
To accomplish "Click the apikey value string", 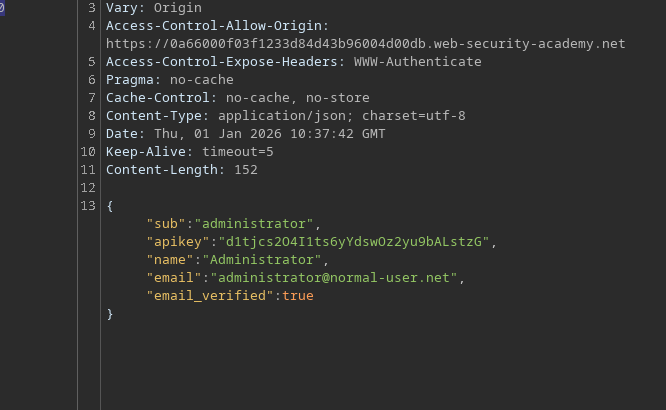I will pos(356,242).
